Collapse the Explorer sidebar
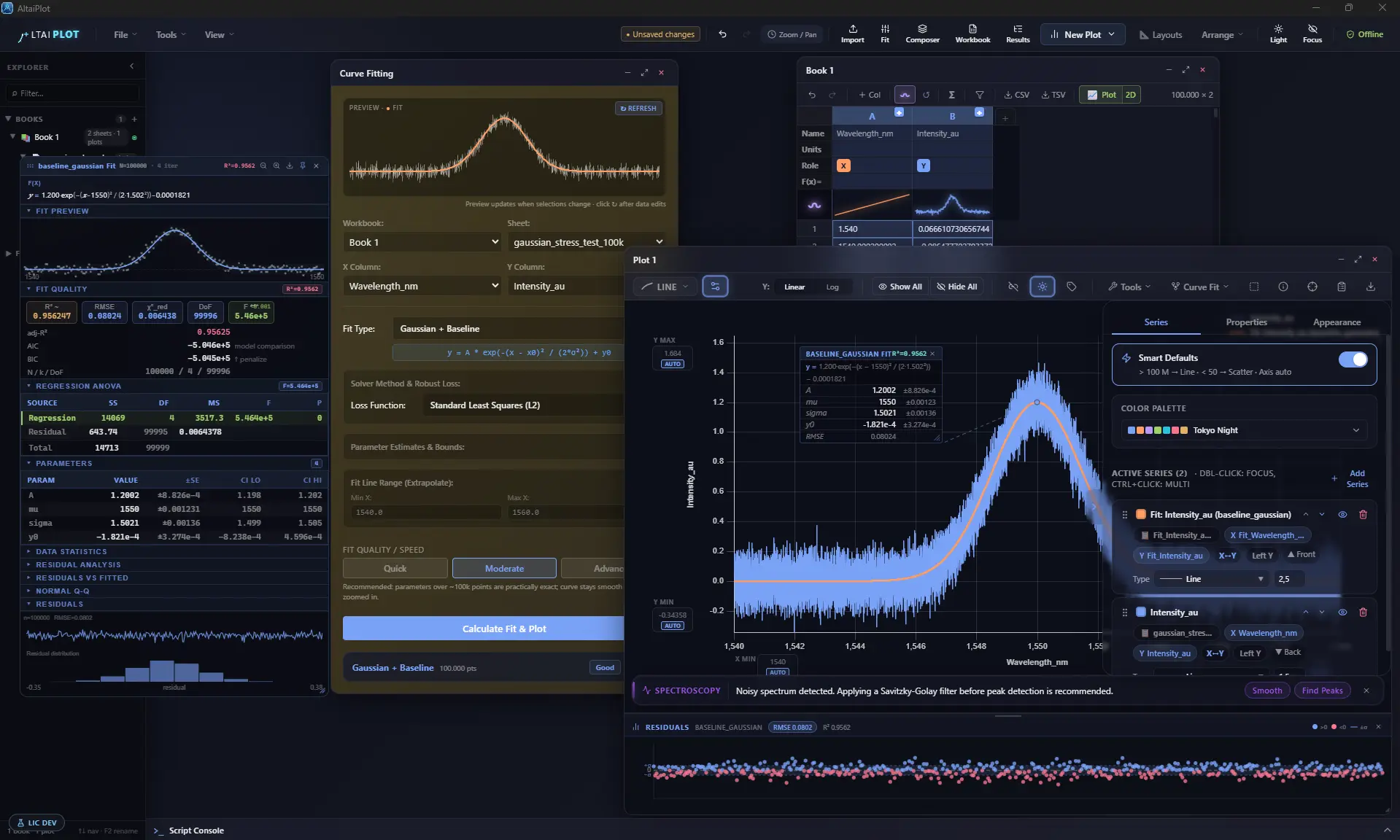The image size is (1400, 840). point(132,66)
